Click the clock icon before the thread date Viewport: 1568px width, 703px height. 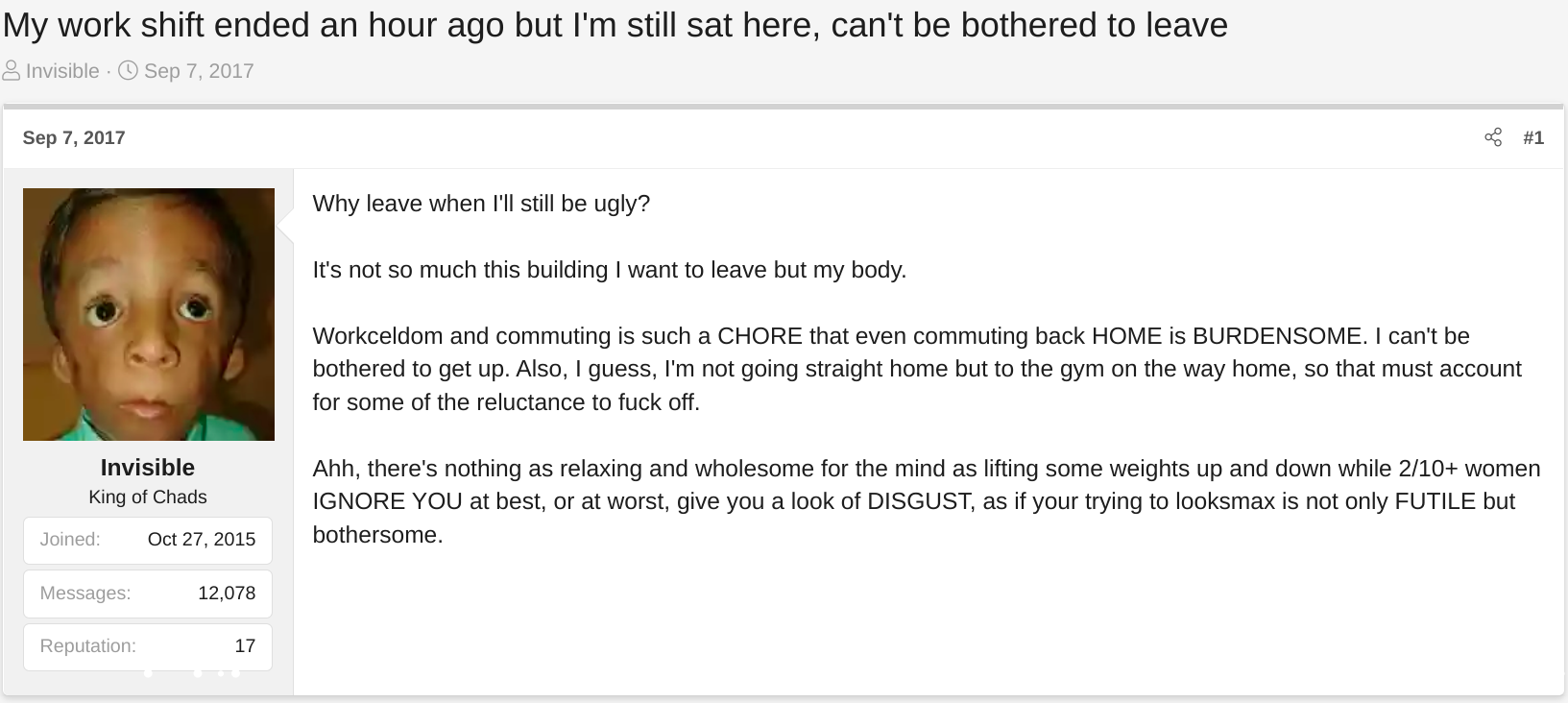pyautogui.click(x=128, y=71)
